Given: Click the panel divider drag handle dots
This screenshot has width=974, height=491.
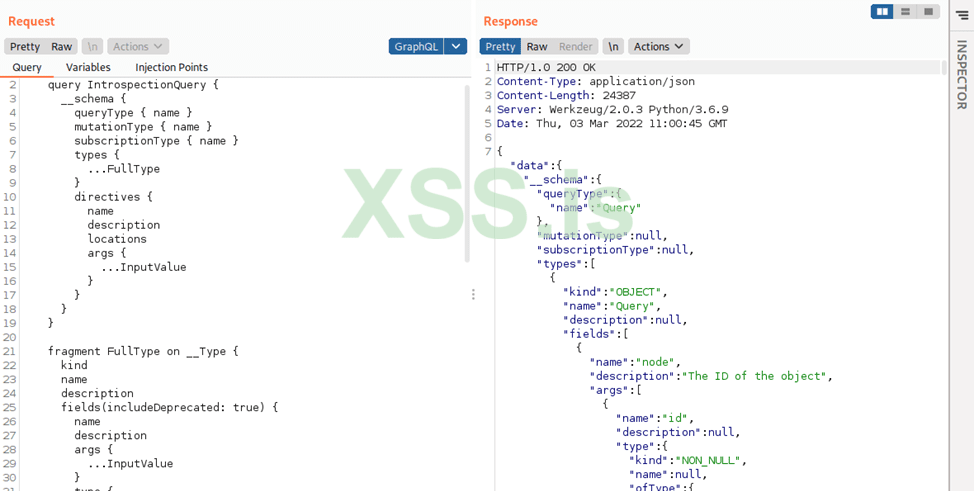Looking at the screenshot, I should pyautogui.click(x=473, y=294).
